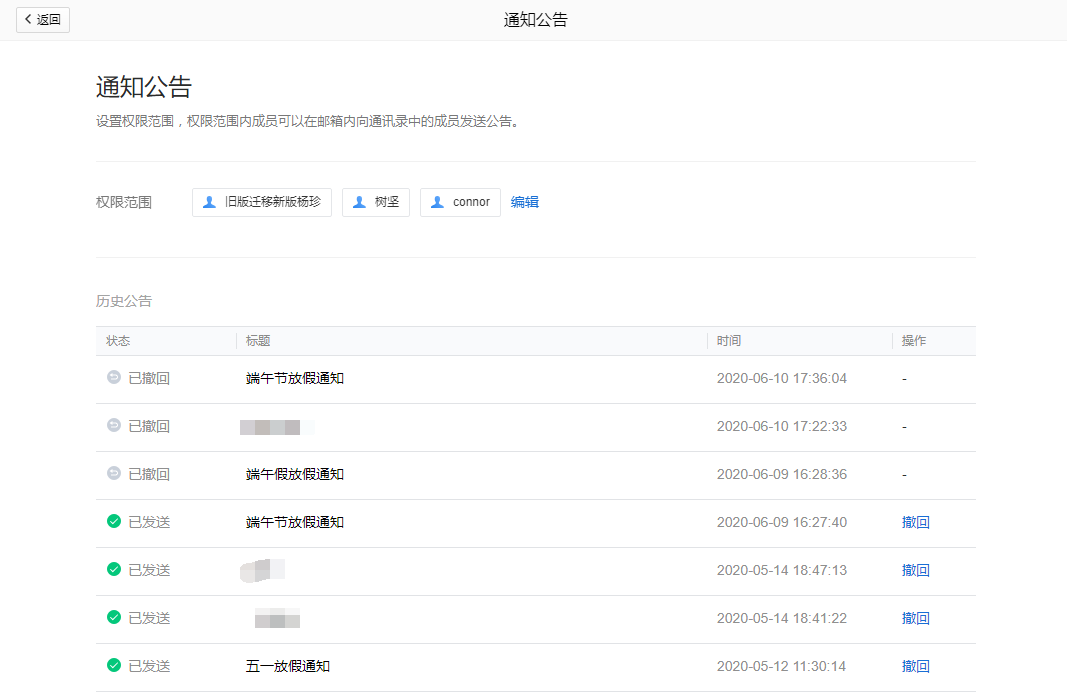Click green sent icon for 五一放假通知
The image size is (1067, 692).
click(x=114, y=666)
